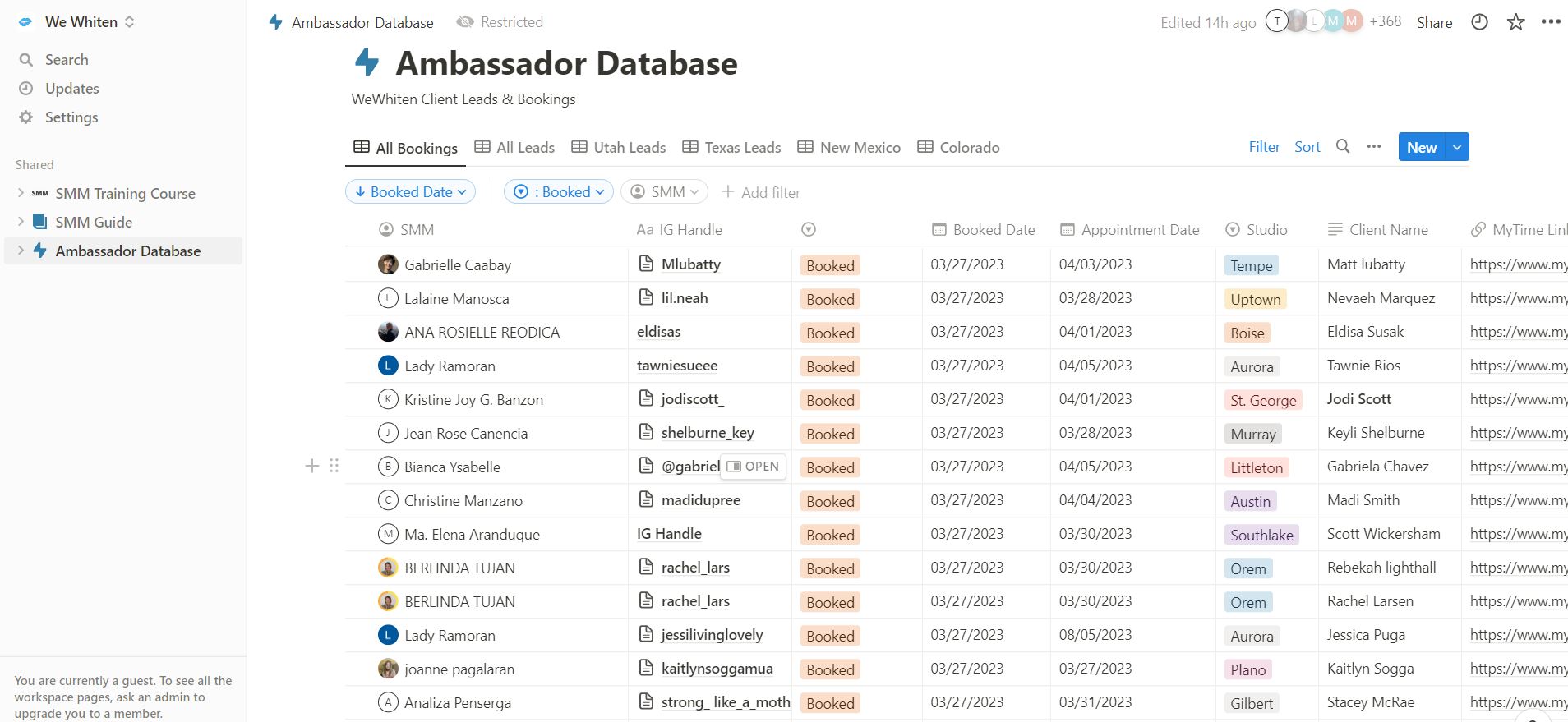This screenshot has width=1568, height=722.
Task: Click the Southlake studio tag
Action: (x=1261, y=535)
